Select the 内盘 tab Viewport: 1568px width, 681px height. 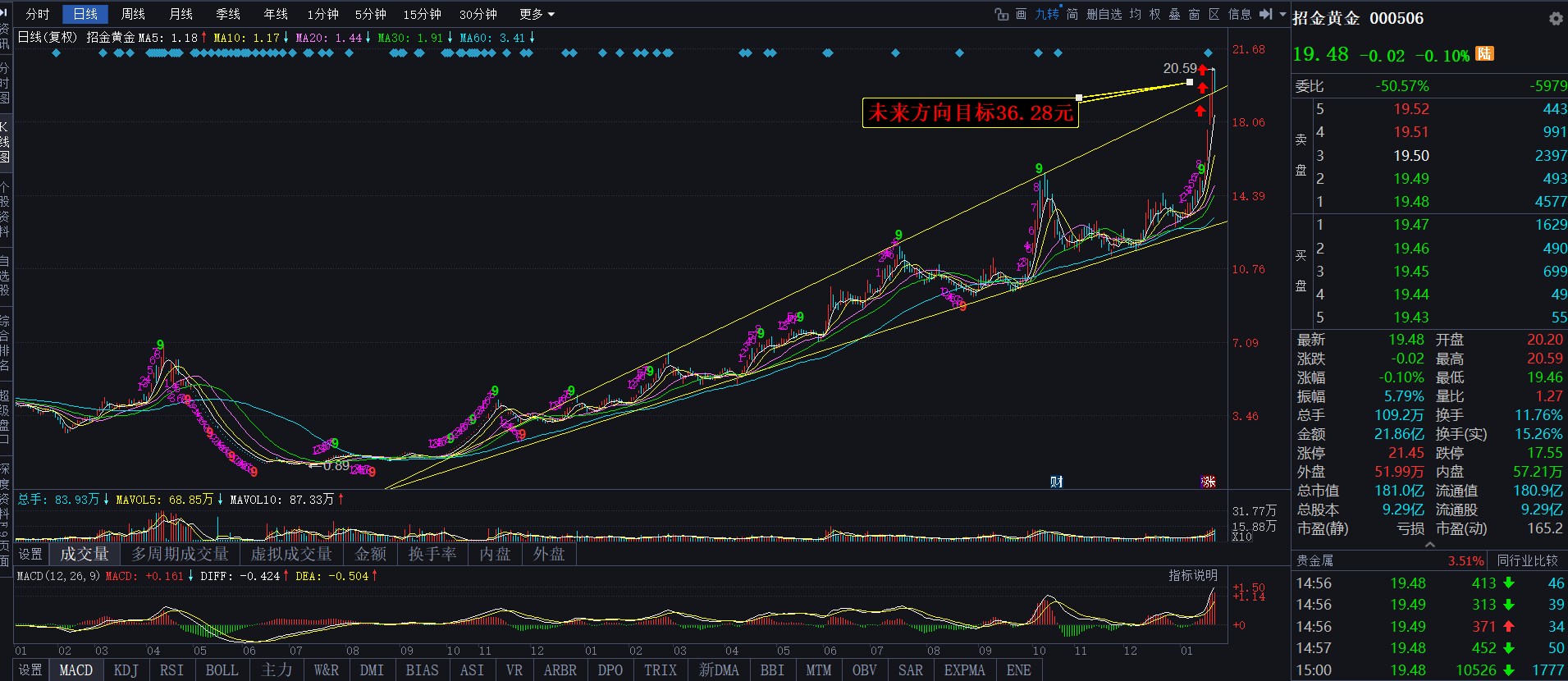[495, 555]
